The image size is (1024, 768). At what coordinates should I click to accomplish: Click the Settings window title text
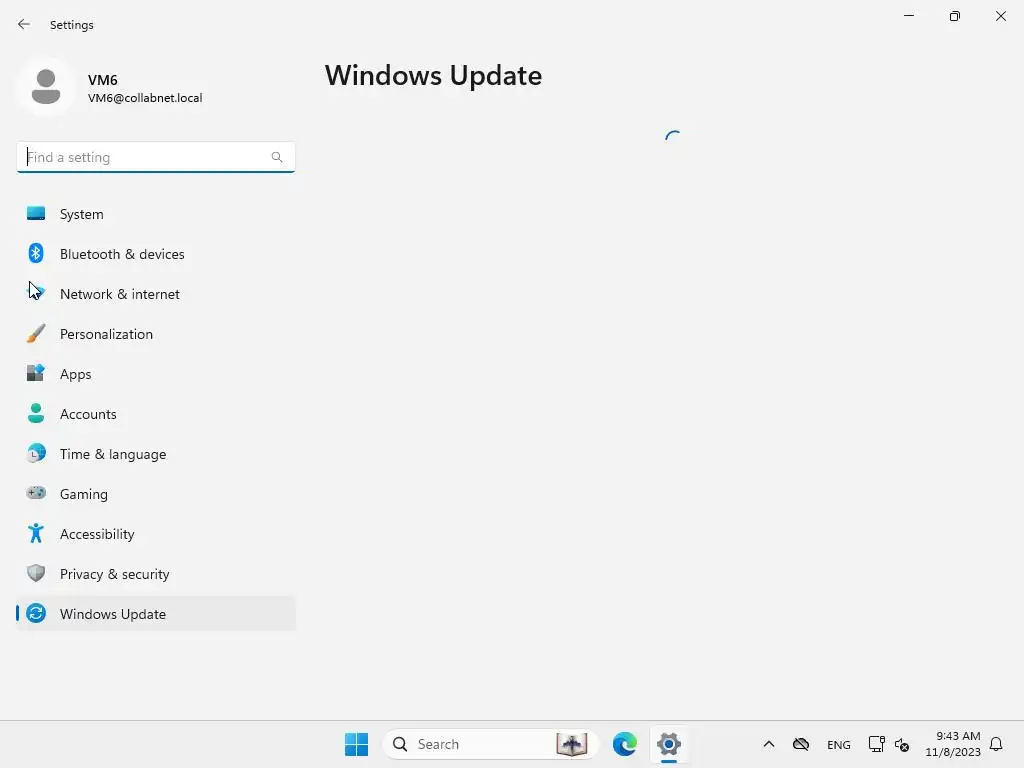72,25
